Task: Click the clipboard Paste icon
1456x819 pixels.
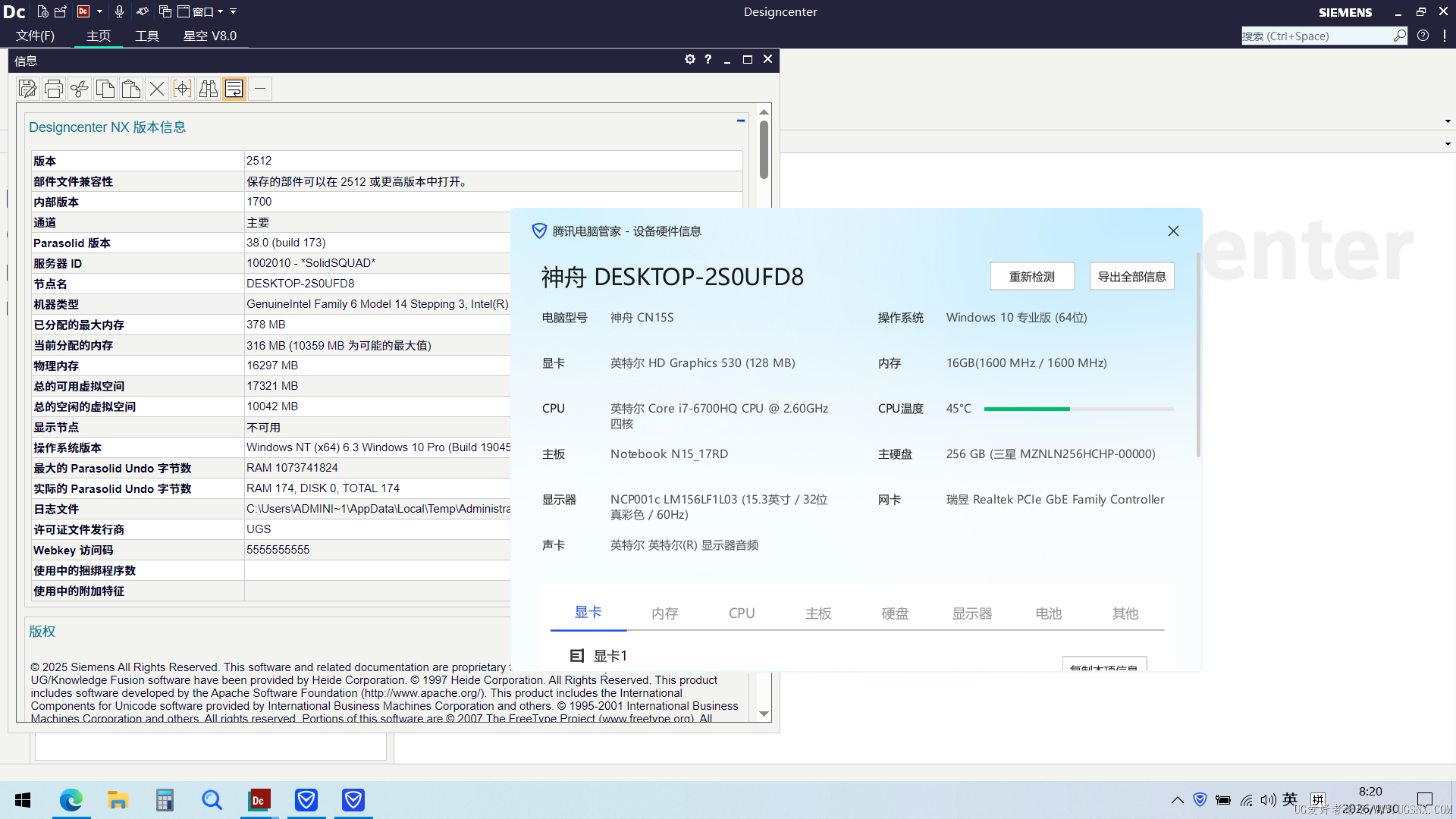Action: point(131,89)
